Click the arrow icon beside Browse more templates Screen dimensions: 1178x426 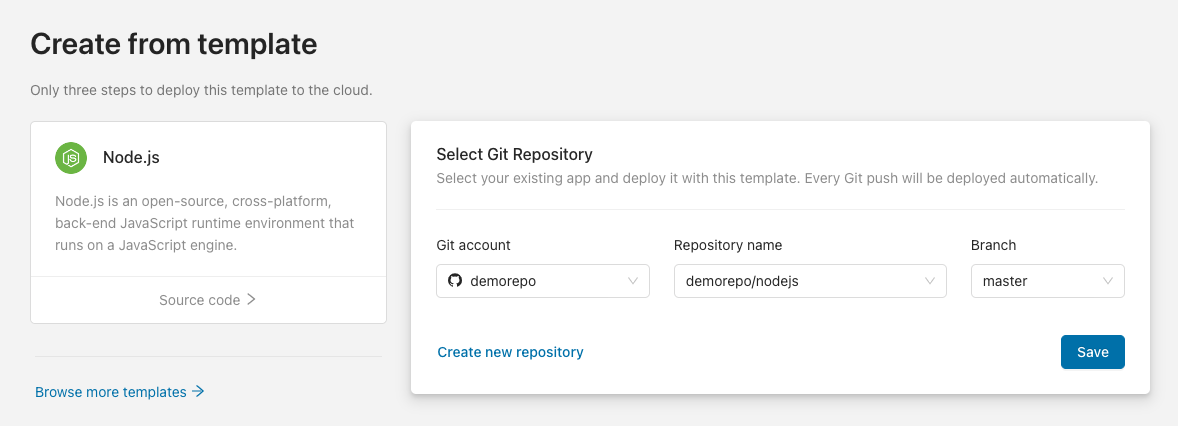click(x=198, y=391)
